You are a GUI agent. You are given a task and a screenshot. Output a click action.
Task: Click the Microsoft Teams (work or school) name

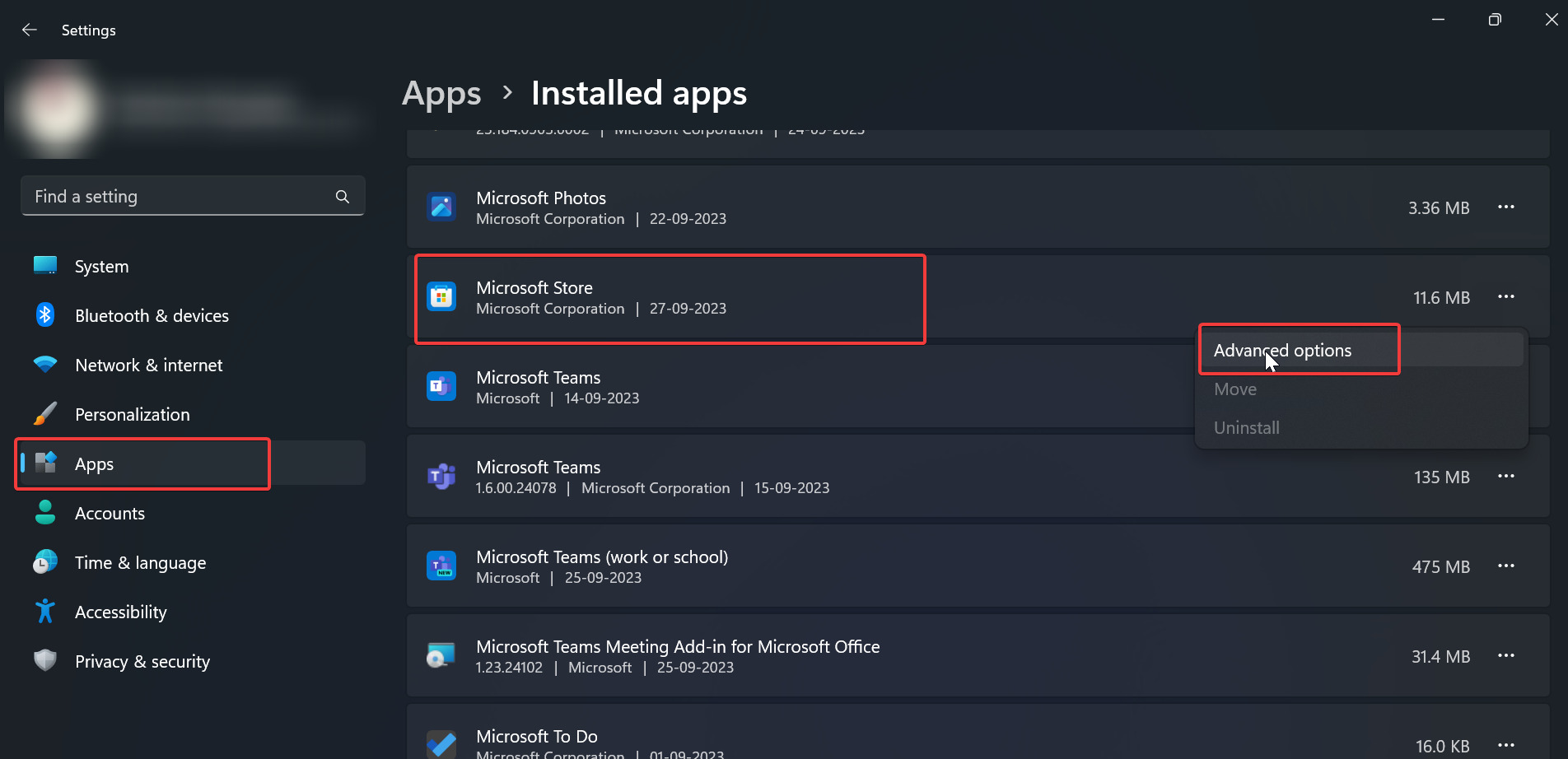602,556
